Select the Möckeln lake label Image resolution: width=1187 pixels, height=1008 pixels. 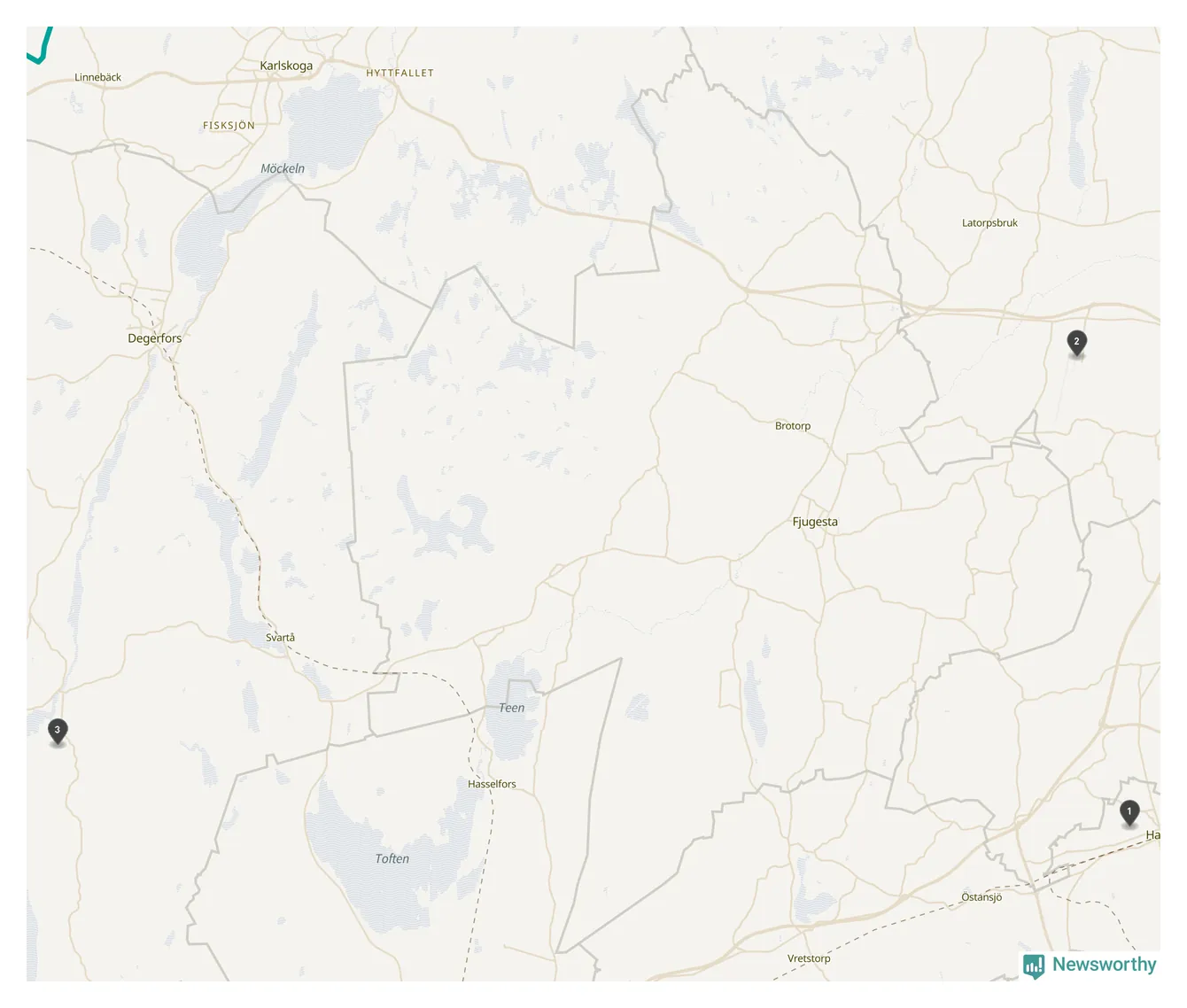coord(283,168)
